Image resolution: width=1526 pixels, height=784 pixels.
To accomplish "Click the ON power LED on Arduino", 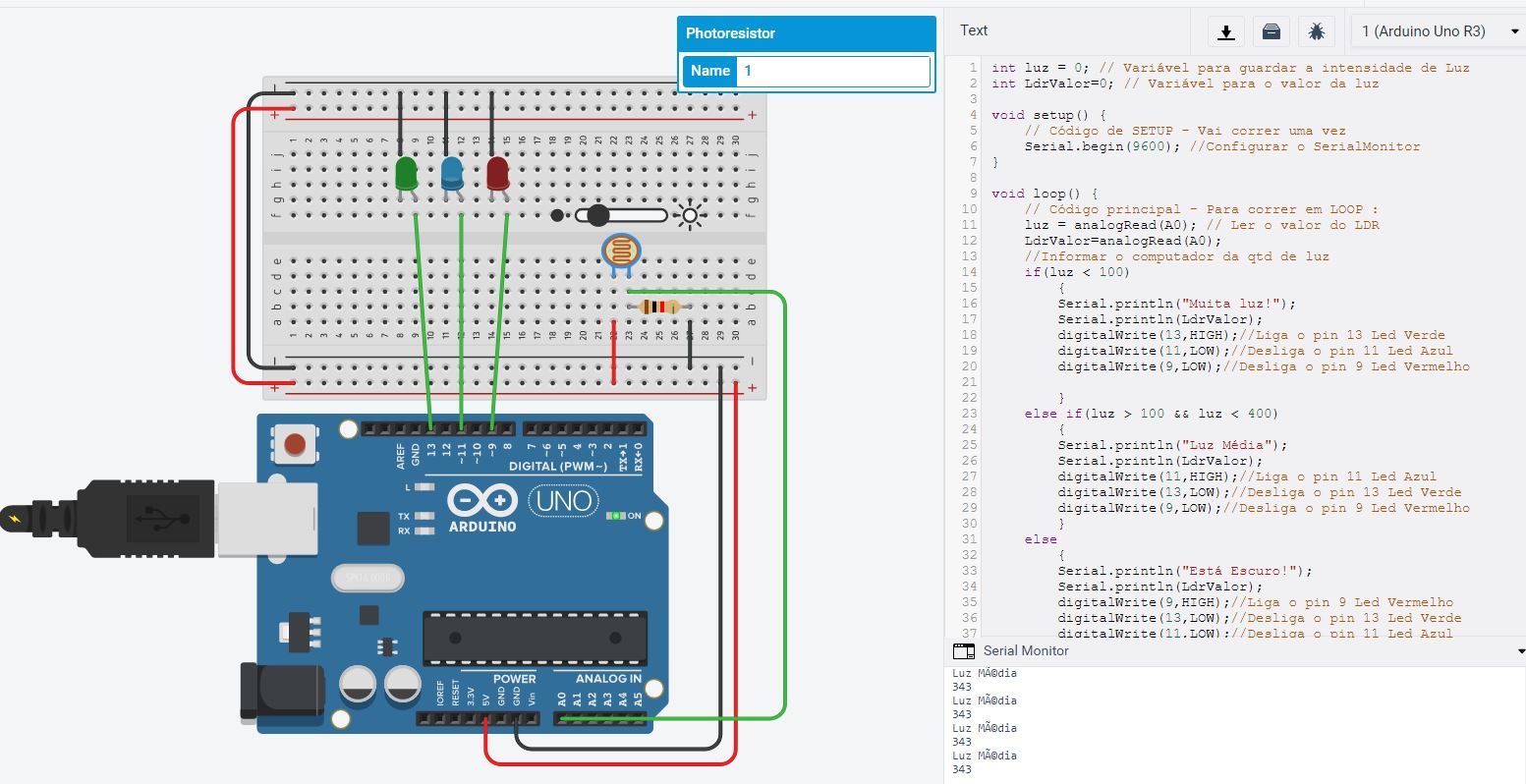I will (616, 516).
